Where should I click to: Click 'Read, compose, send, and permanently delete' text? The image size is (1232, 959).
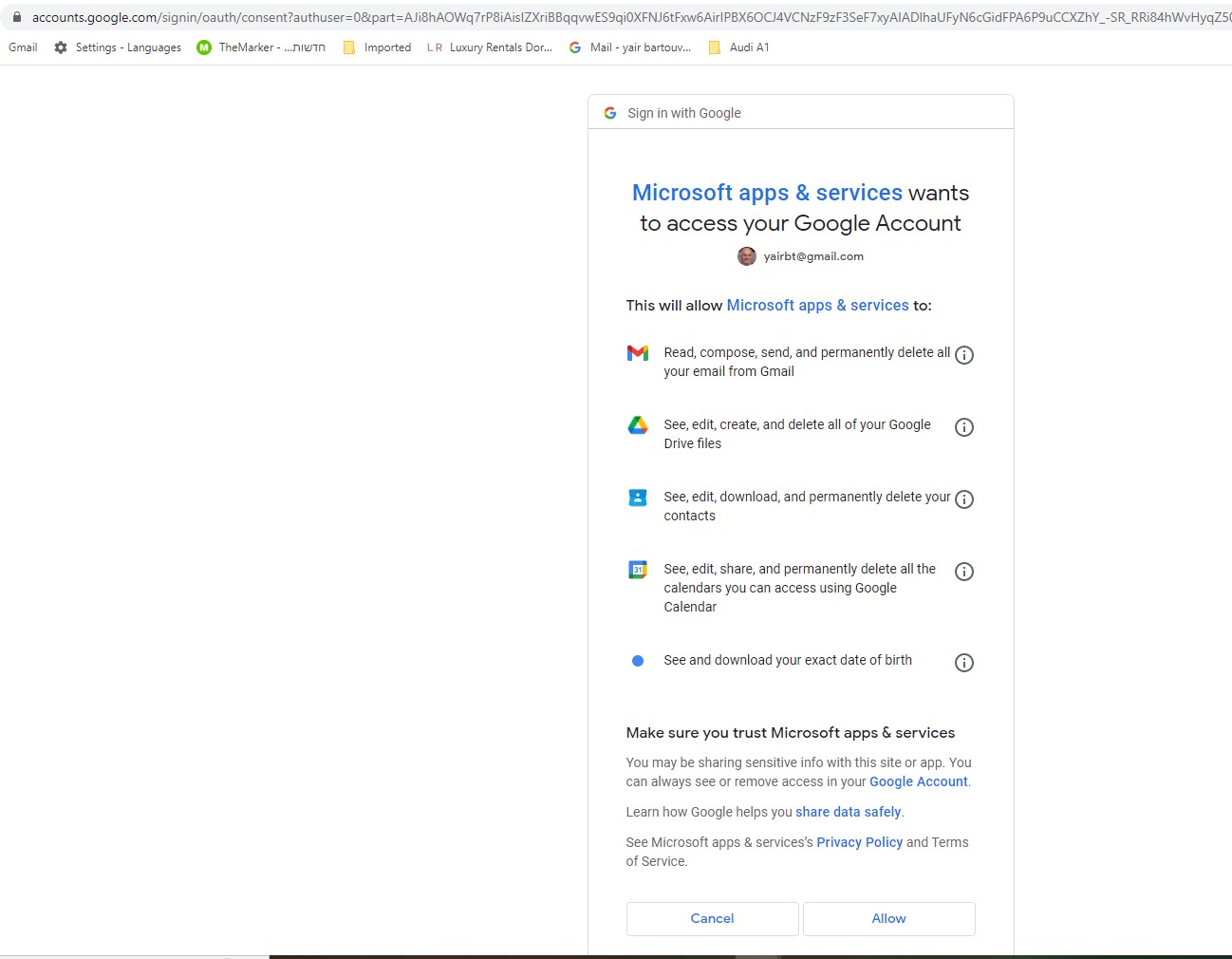[807, 362]
